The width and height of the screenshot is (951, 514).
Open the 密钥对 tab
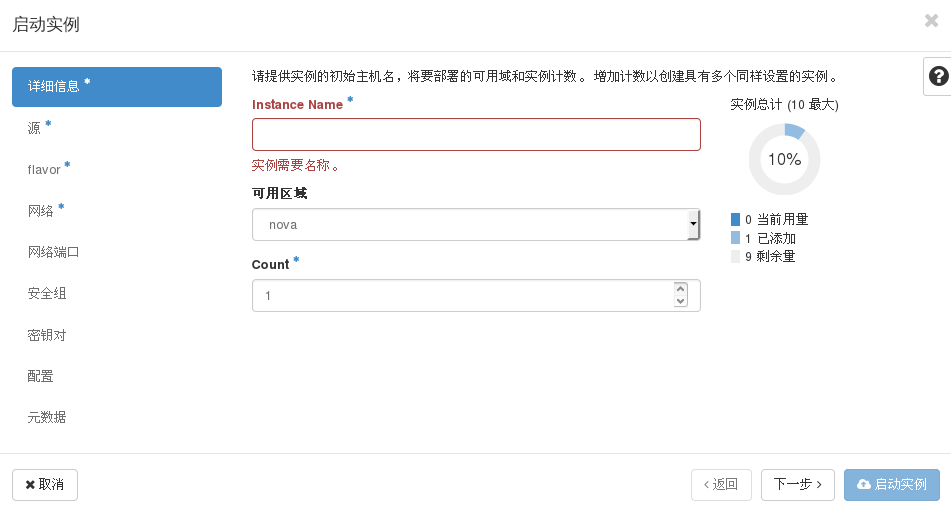click(x=117, y=335)
